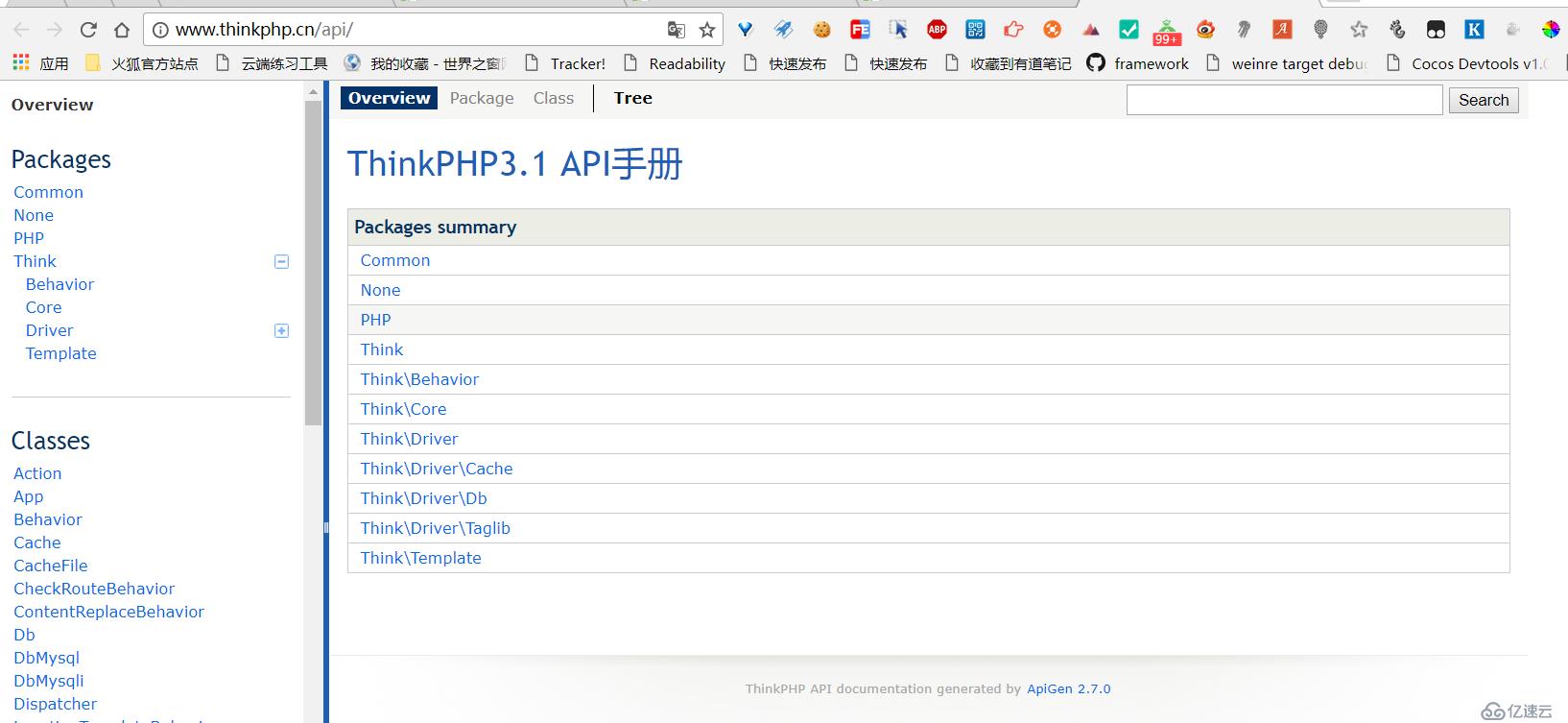Click the sidebar scrollbar up arrow
1568x723 pixels.
[x=313, y=92]
